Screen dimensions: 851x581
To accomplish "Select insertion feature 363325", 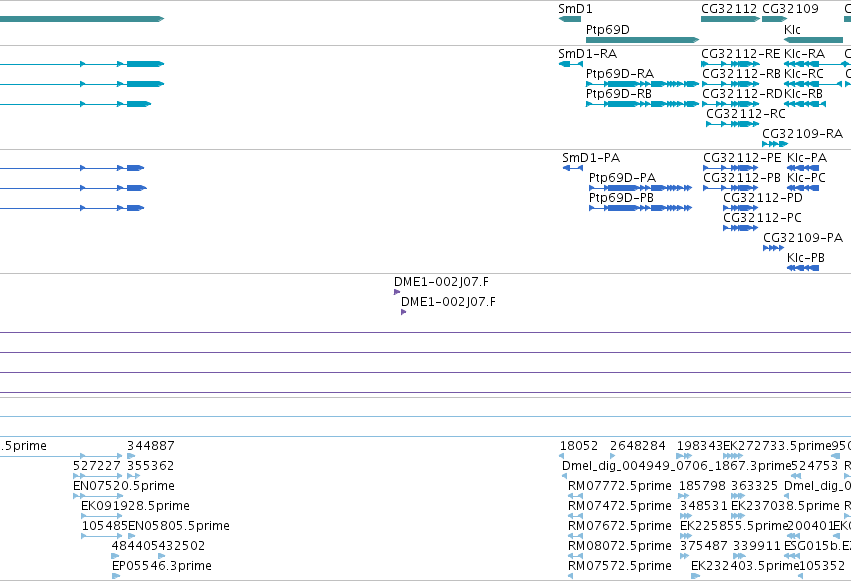I will click(x=738, y=496).
